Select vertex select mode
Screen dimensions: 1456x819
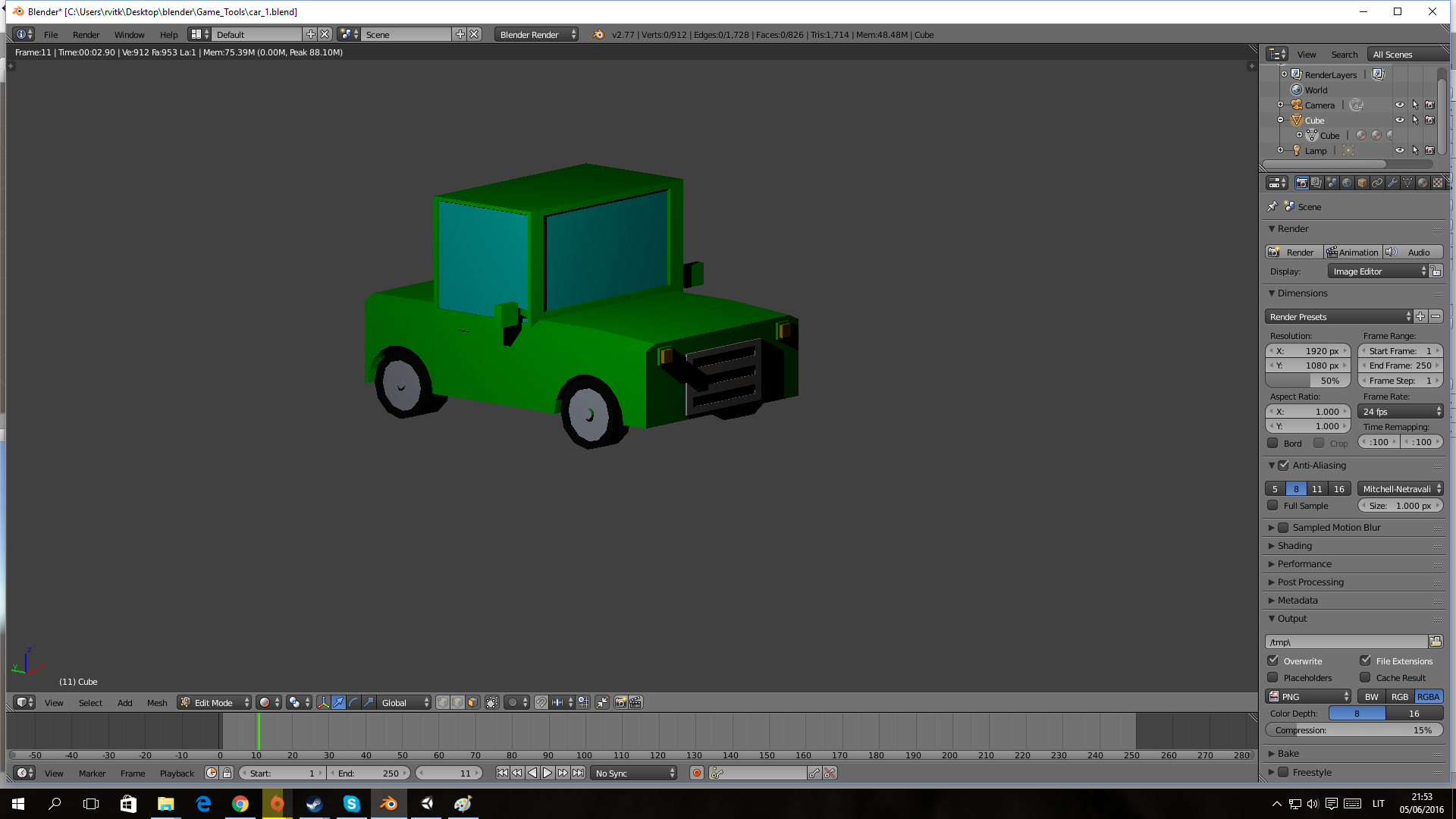pos(443,702)
